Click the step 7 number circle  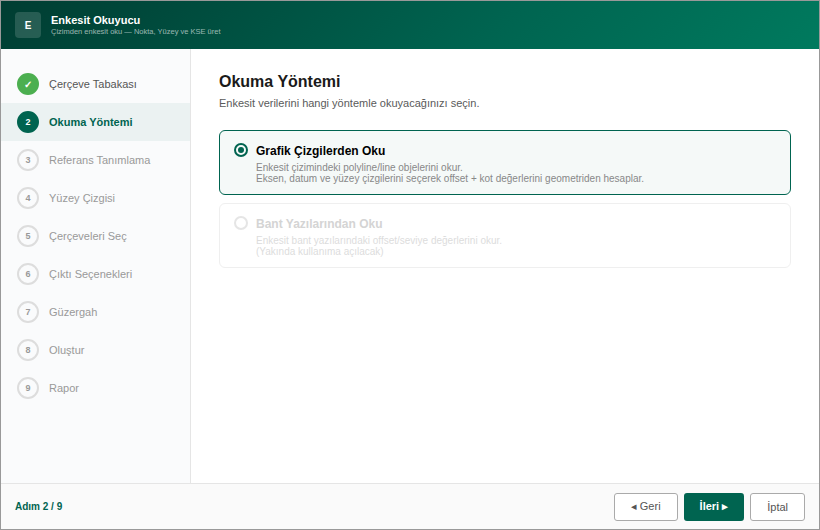click(28, 312)
